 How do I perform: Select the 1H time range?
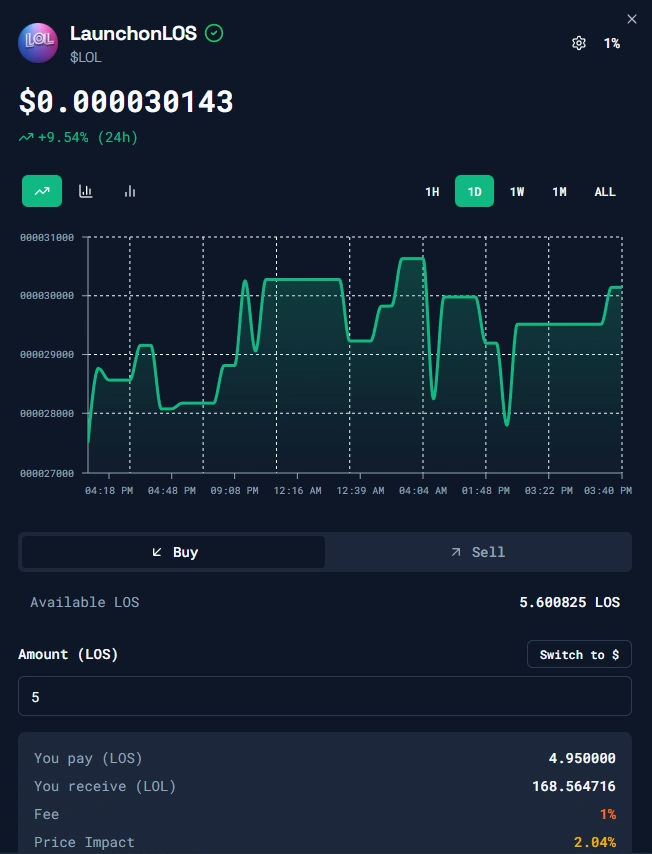tap(432, 191)
